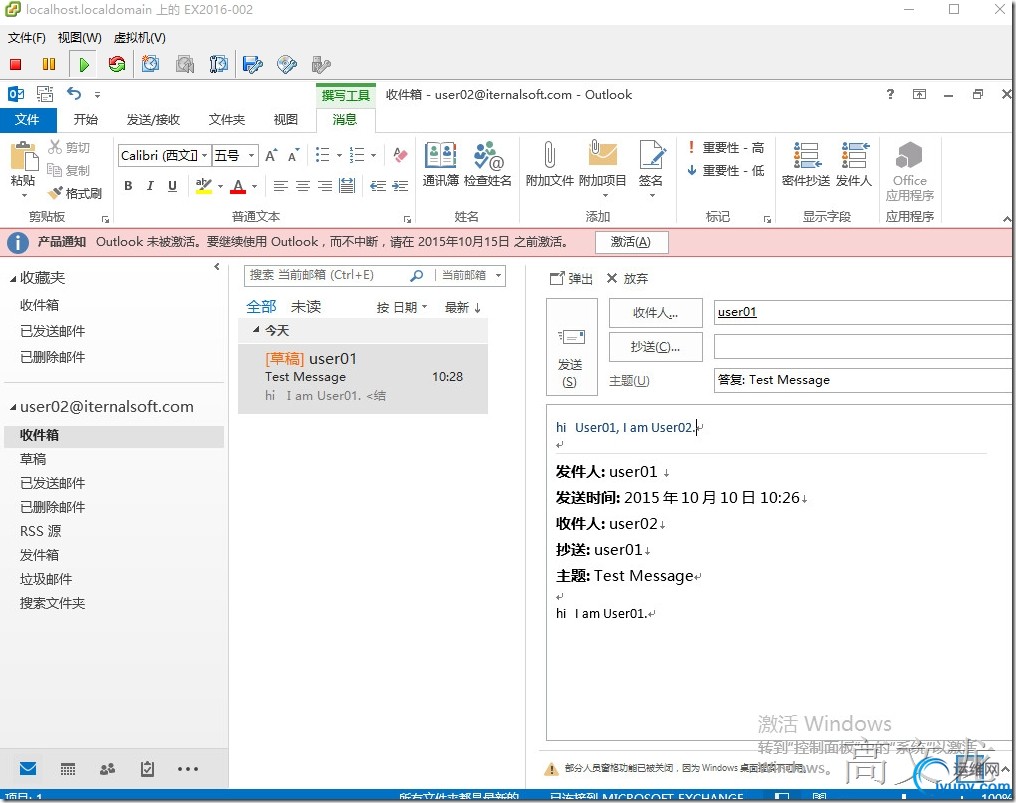
Task: Click the subject field with 答复: Test Message
Action: coord(864,380)
